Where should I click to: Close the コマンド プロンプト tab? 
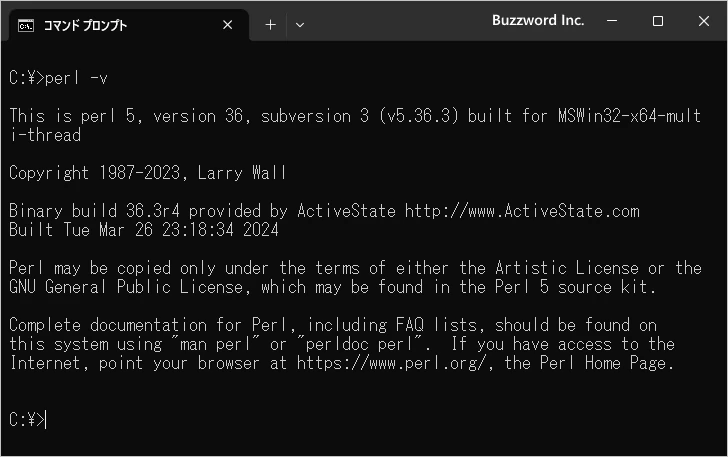tap(228, 25)
